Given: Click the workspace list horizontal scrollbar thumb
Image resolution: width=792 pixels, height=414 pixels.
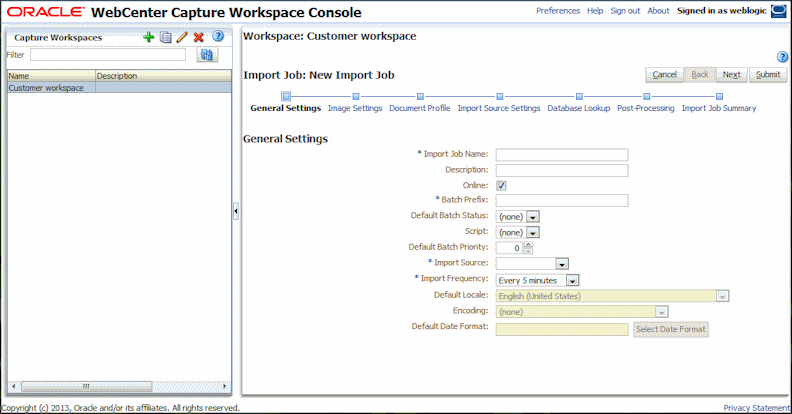Looking at the screenshot, I should (86, 386).
